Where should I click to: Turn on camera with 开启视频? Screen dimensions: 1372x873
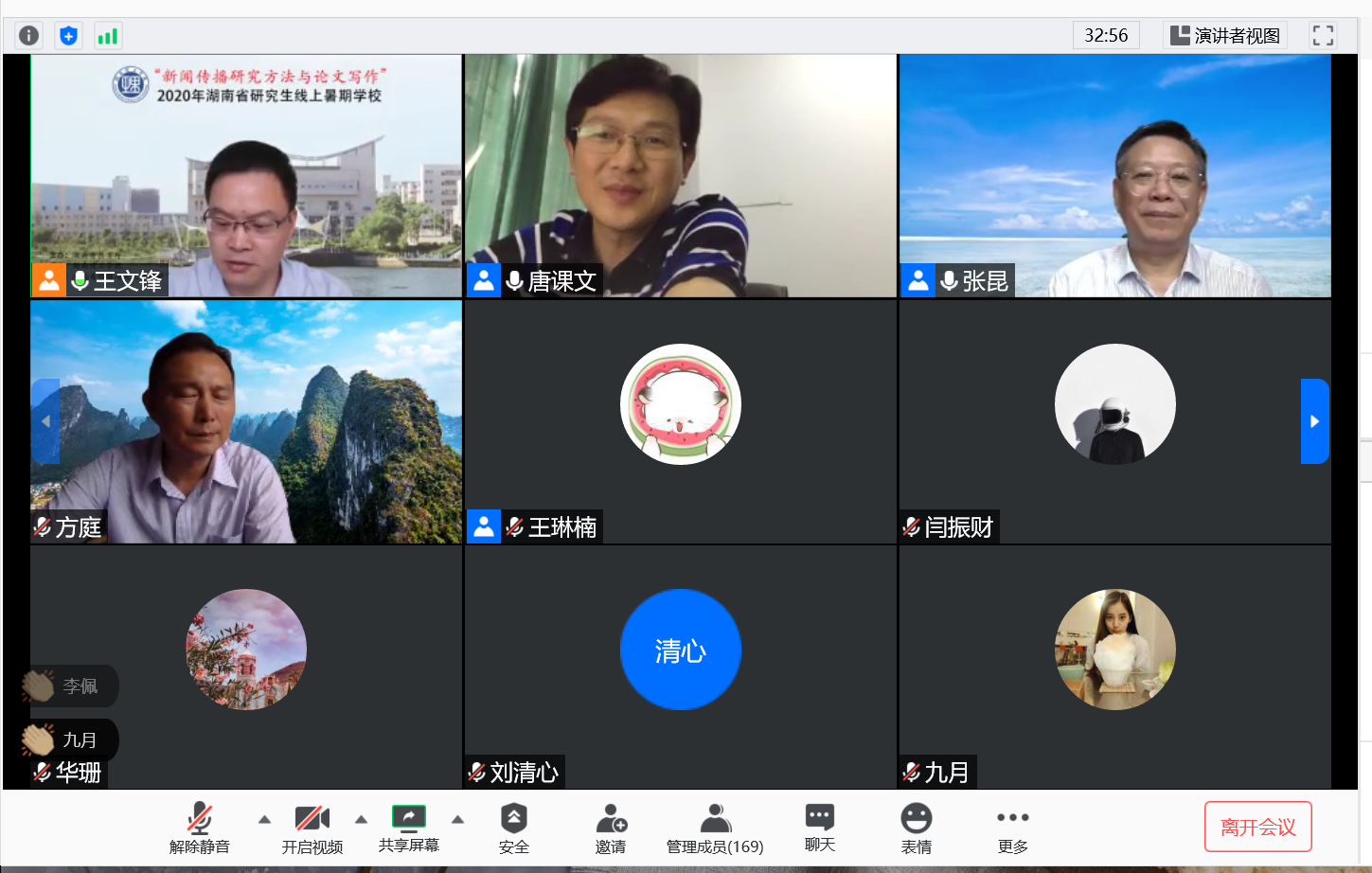click(x=312, y=827)
